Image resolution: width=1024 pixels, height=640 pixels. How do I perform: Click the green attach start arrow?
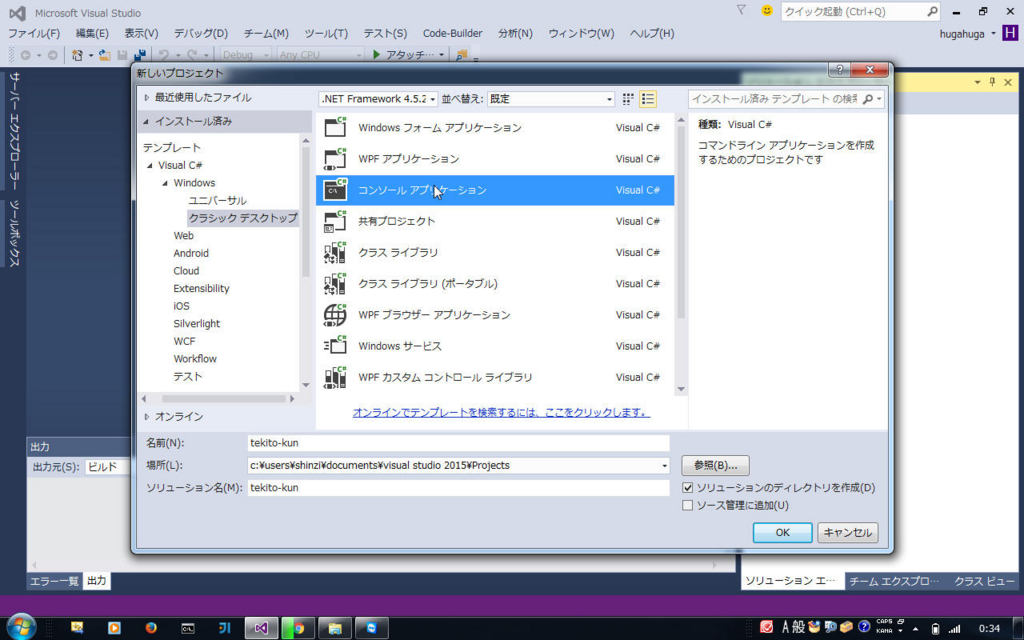click(x=376, y=55)
